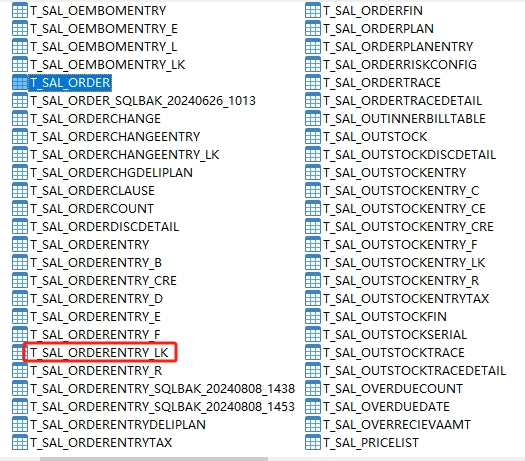Select T_SAL_ORDERENTRY_SQLBAK_20240808_1453 backup table
525x461 pixels.
(x=162, y=406)
